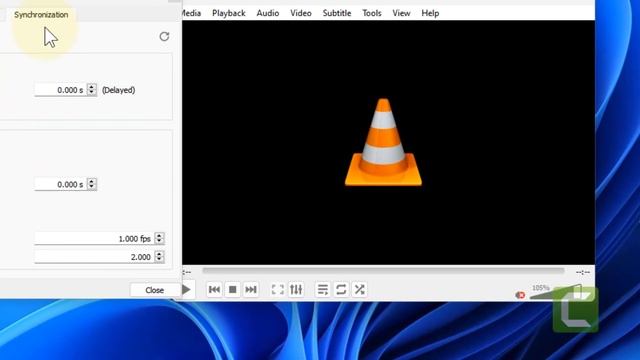Open the Subtitle menu
640x360 pixels.
coord(337,13)
